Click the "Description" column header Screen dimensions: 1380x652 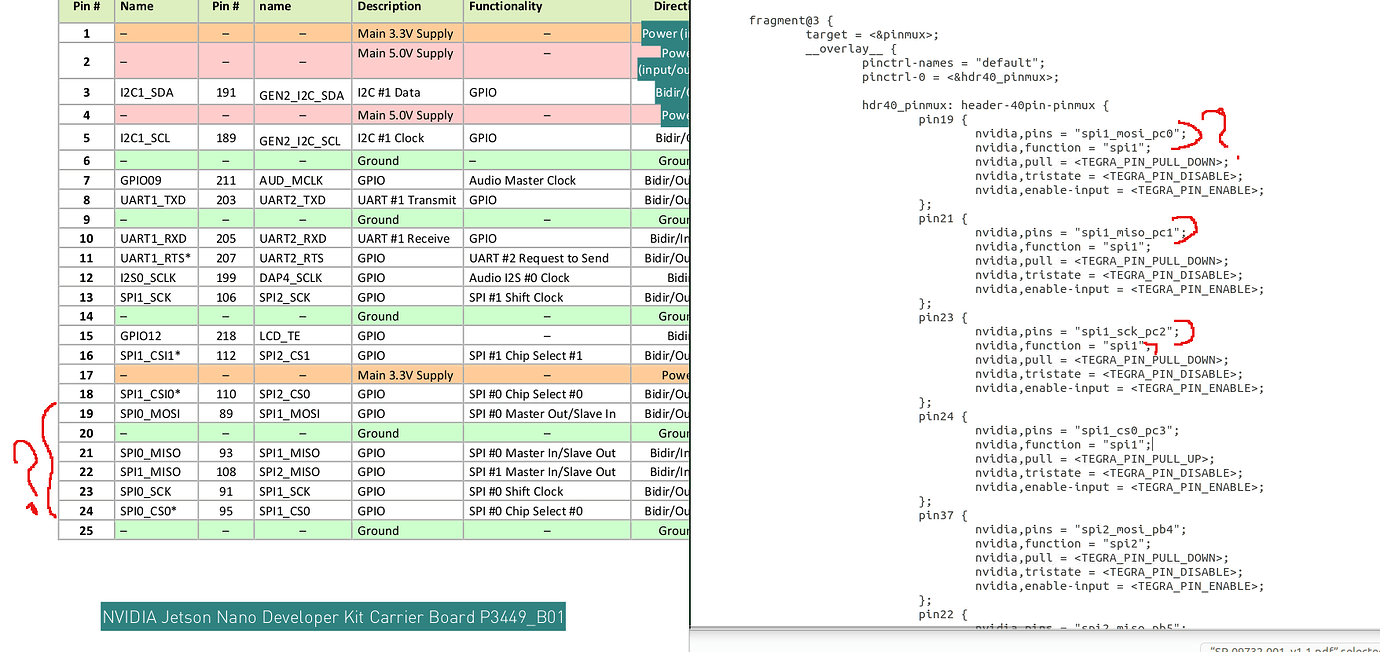389,7
